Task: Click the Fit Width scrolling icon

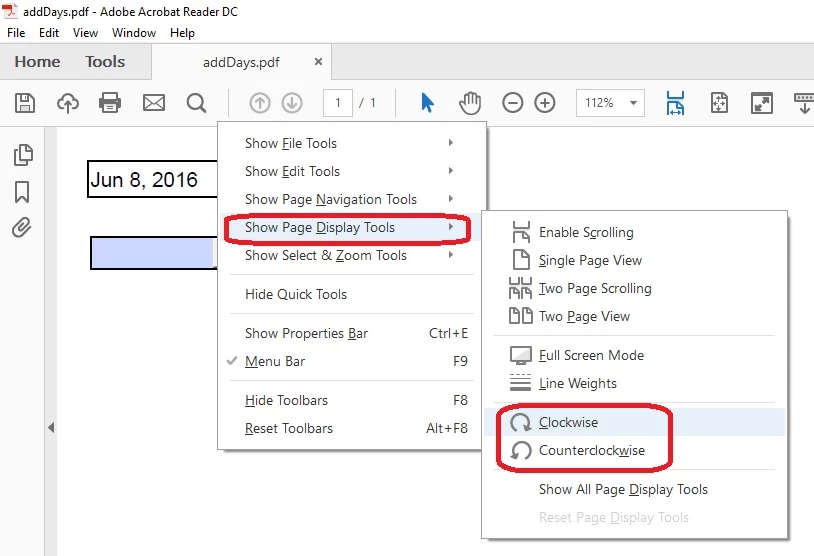Action: (x=675, y=103)
